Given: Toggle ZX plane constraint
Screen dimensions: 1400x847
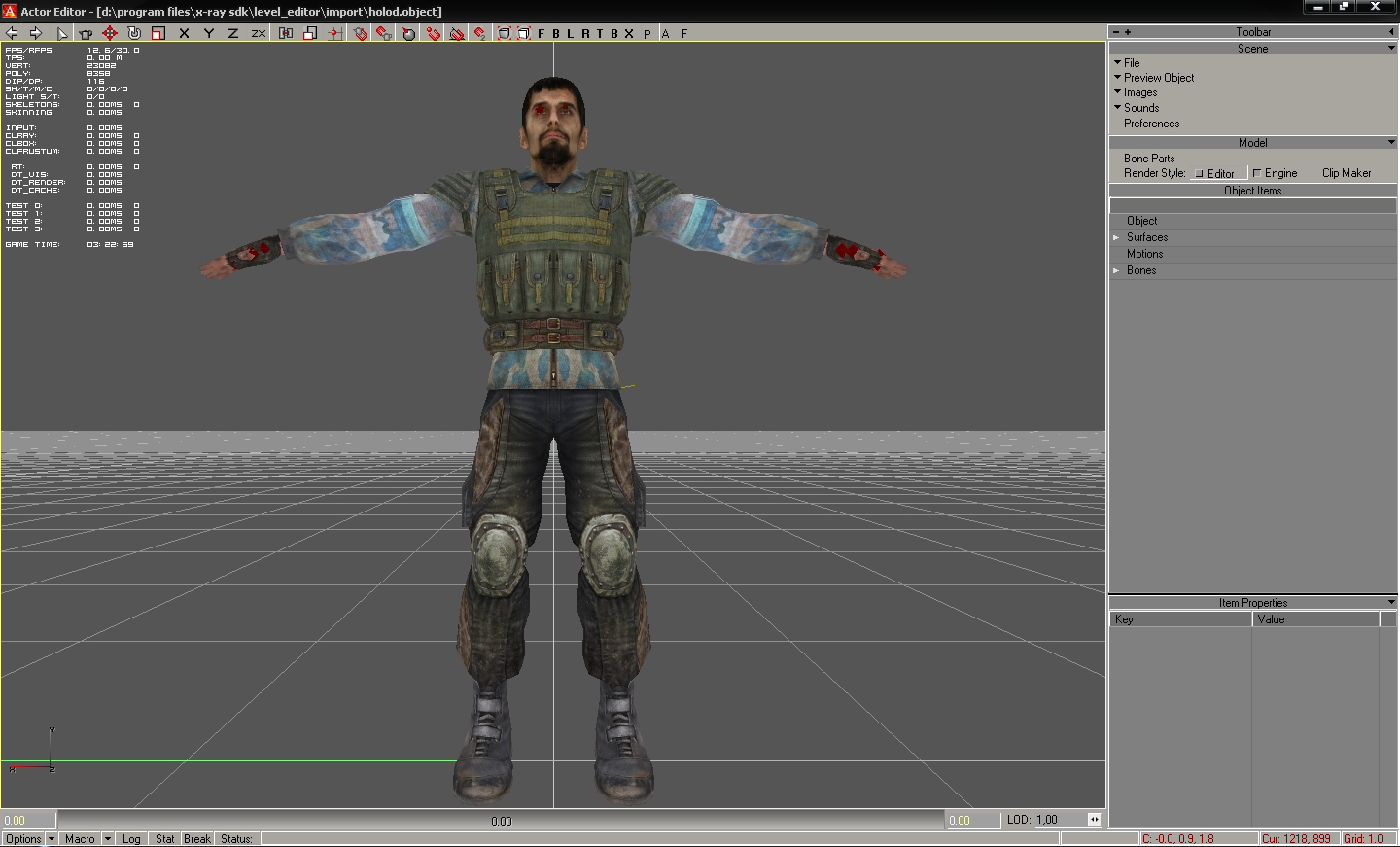Looking at the screenshot, I should pos(259,33).
